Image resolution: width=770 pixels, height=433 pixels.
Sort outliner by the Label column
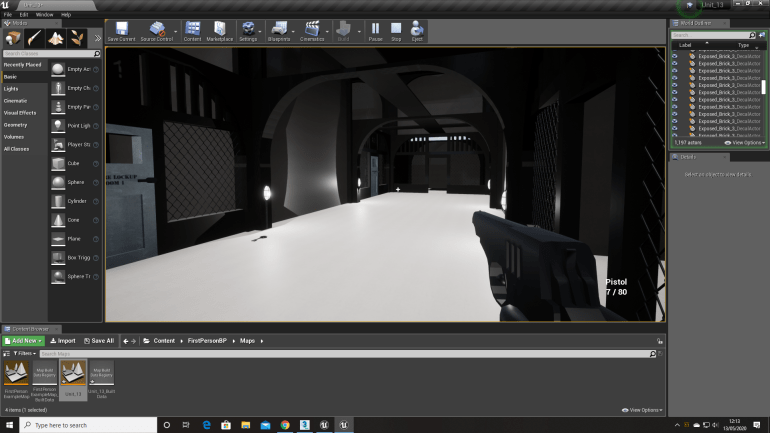coord(685,45)
